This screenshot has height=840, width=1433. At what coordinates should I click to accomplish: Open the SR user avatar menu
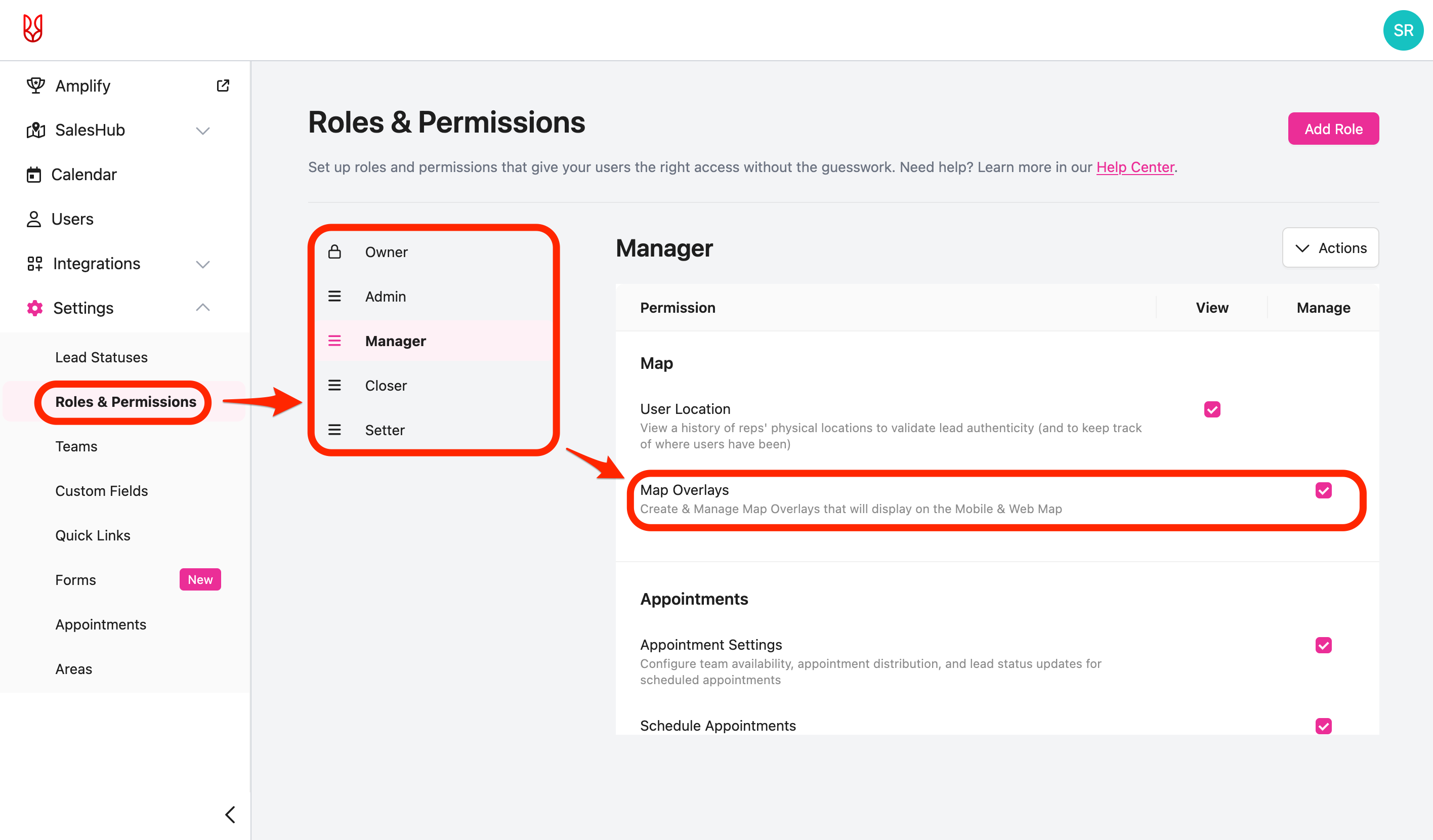coord(1402,30)
